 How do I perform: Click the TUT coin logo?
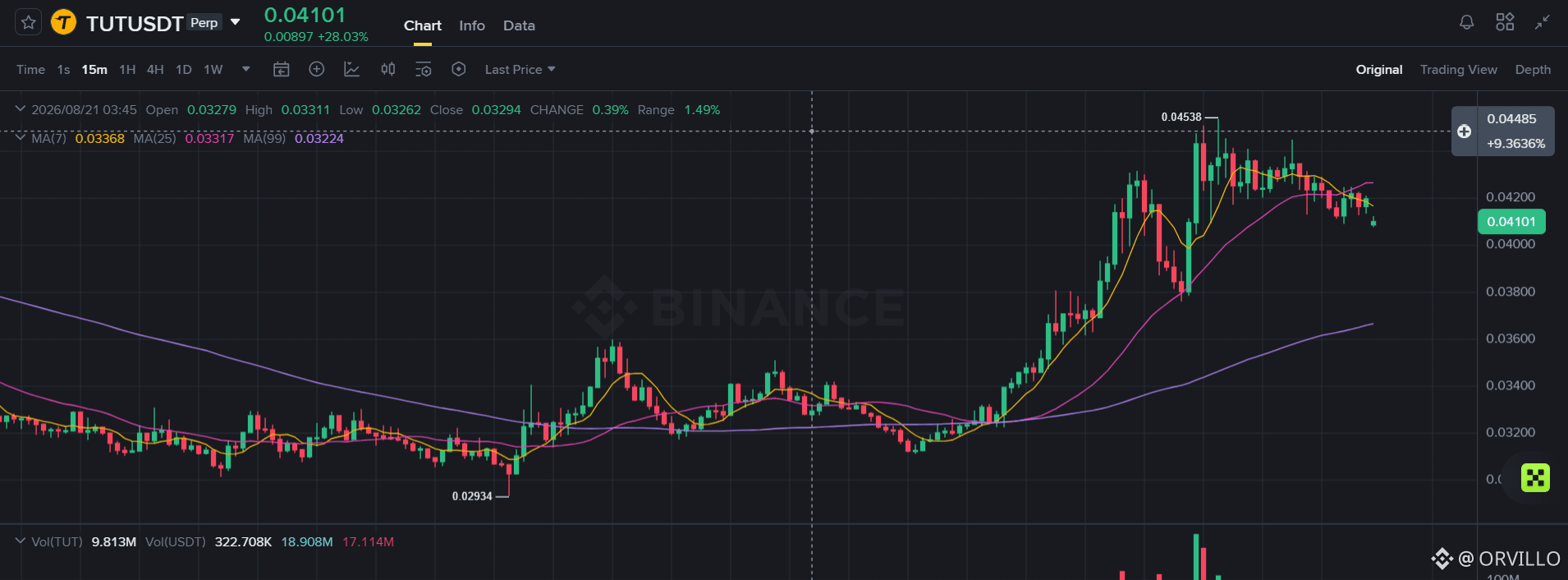click(63, 22)
